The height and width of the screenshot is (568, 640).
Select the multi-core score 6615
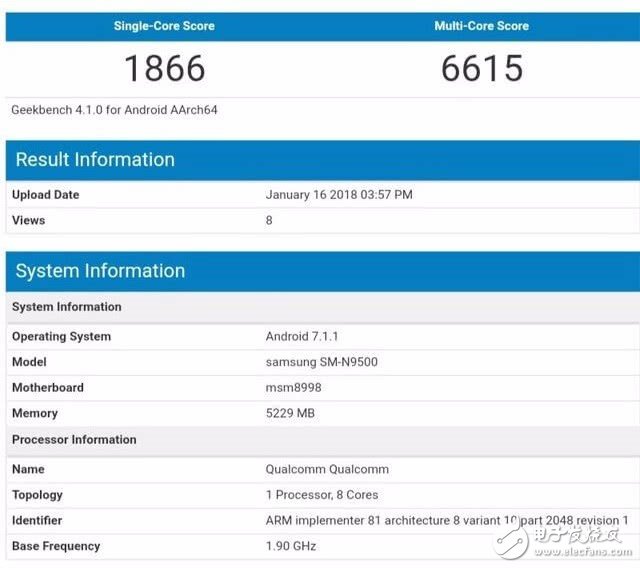pyautogui.click(x=481, y=68)
